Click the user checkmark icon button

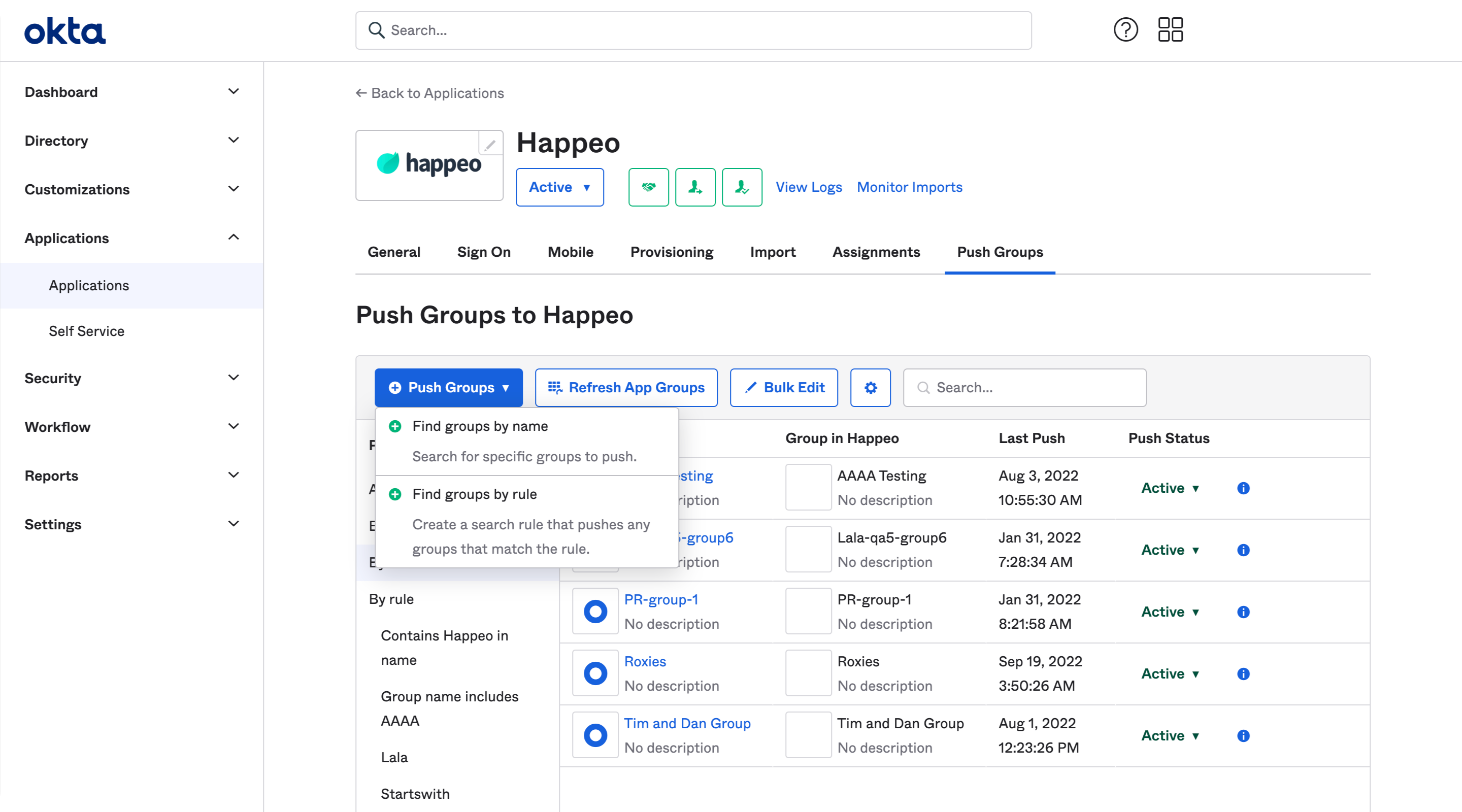[742, 187]
